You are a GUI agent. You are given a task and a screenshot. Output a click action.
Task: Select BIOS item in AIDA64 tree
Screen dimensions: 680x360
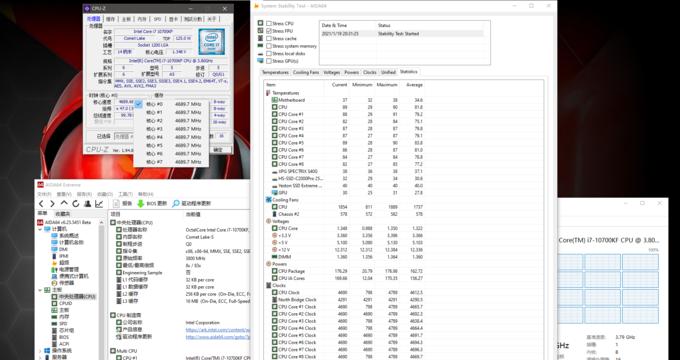point(64,337)
